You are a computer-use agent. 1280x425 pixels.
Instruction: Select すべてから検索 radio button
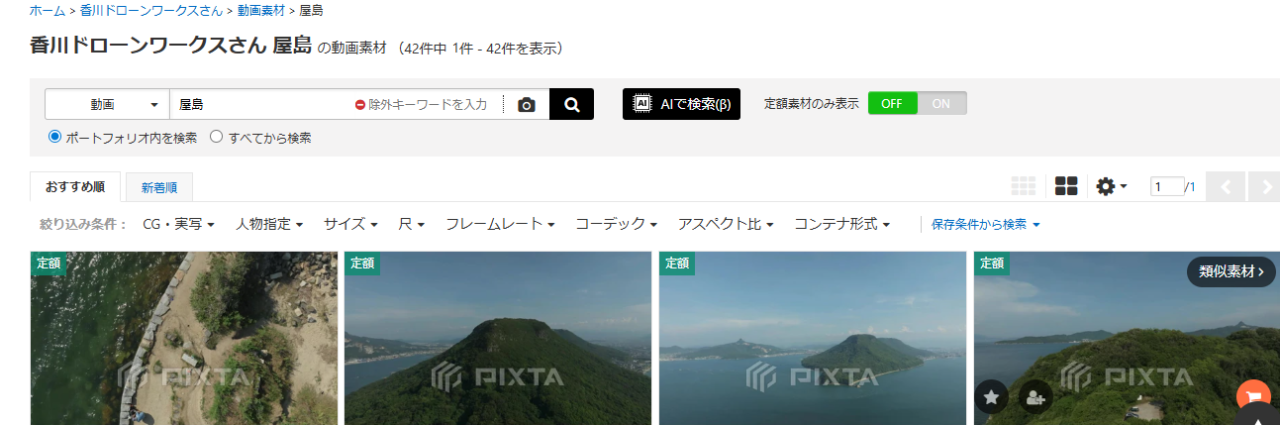click(216, 138)
